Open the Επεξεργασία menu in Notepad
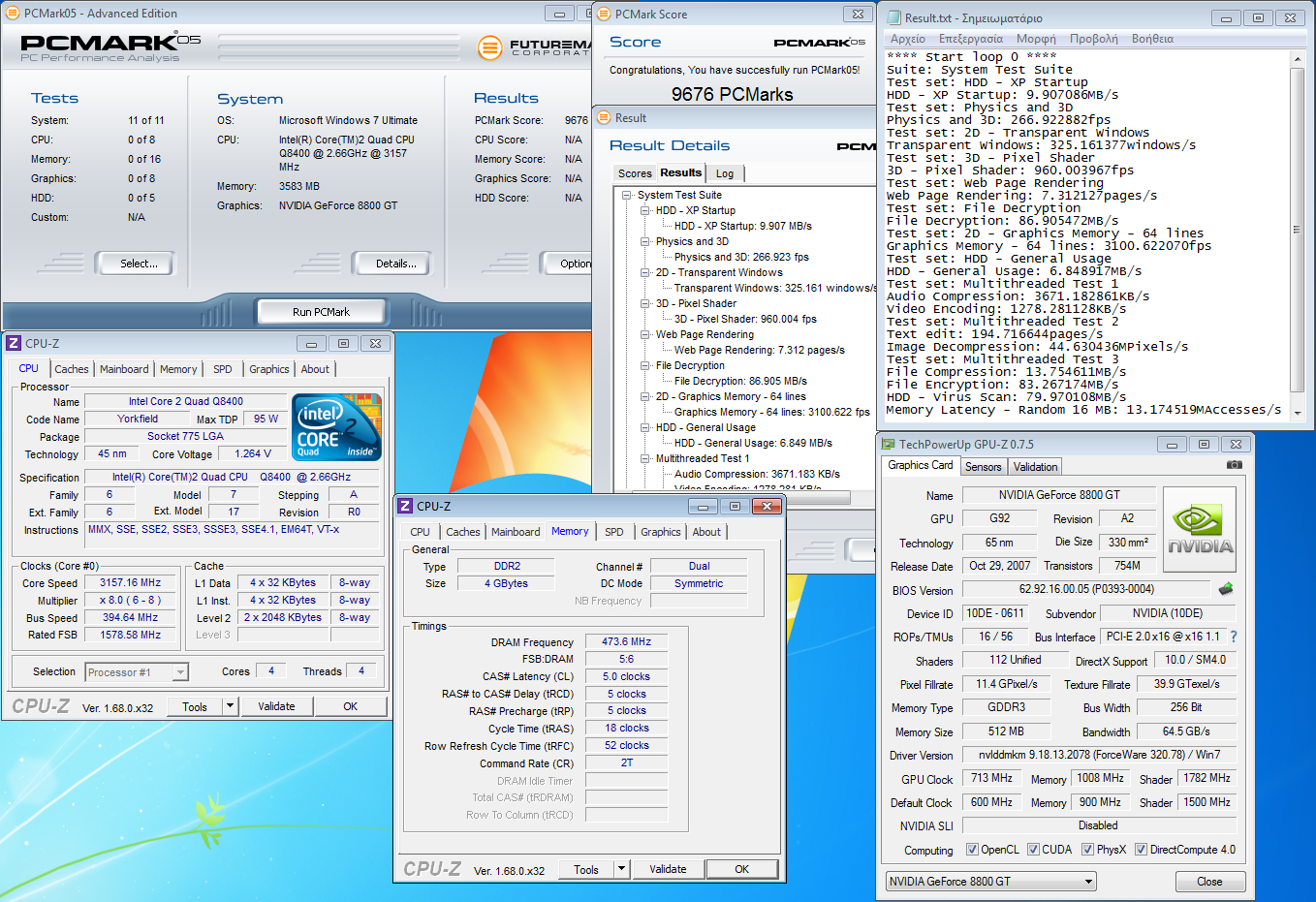1316x902 pixels. tap(970, 39)
